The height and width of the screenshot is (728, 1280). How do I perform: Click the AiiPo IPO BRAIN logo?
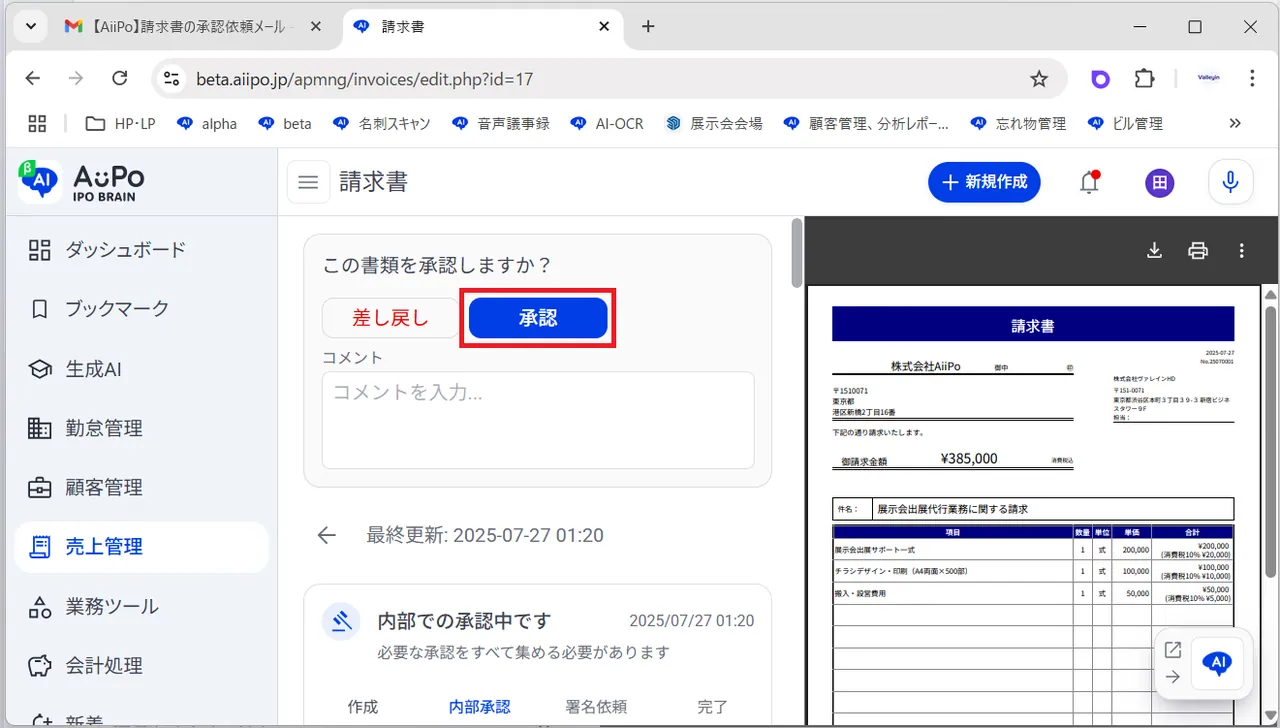[82, 182]
